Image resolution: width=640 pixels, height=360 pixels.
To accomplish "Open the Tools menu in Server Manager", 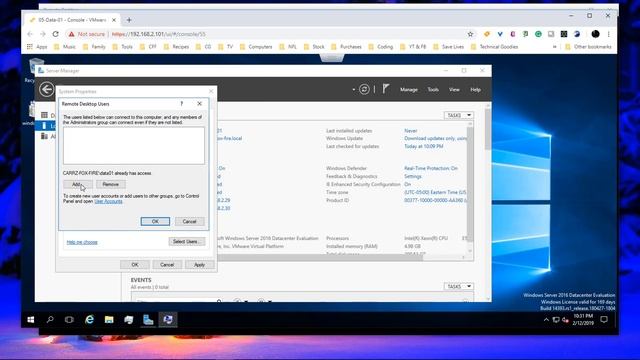I will [x=433, y=89].
